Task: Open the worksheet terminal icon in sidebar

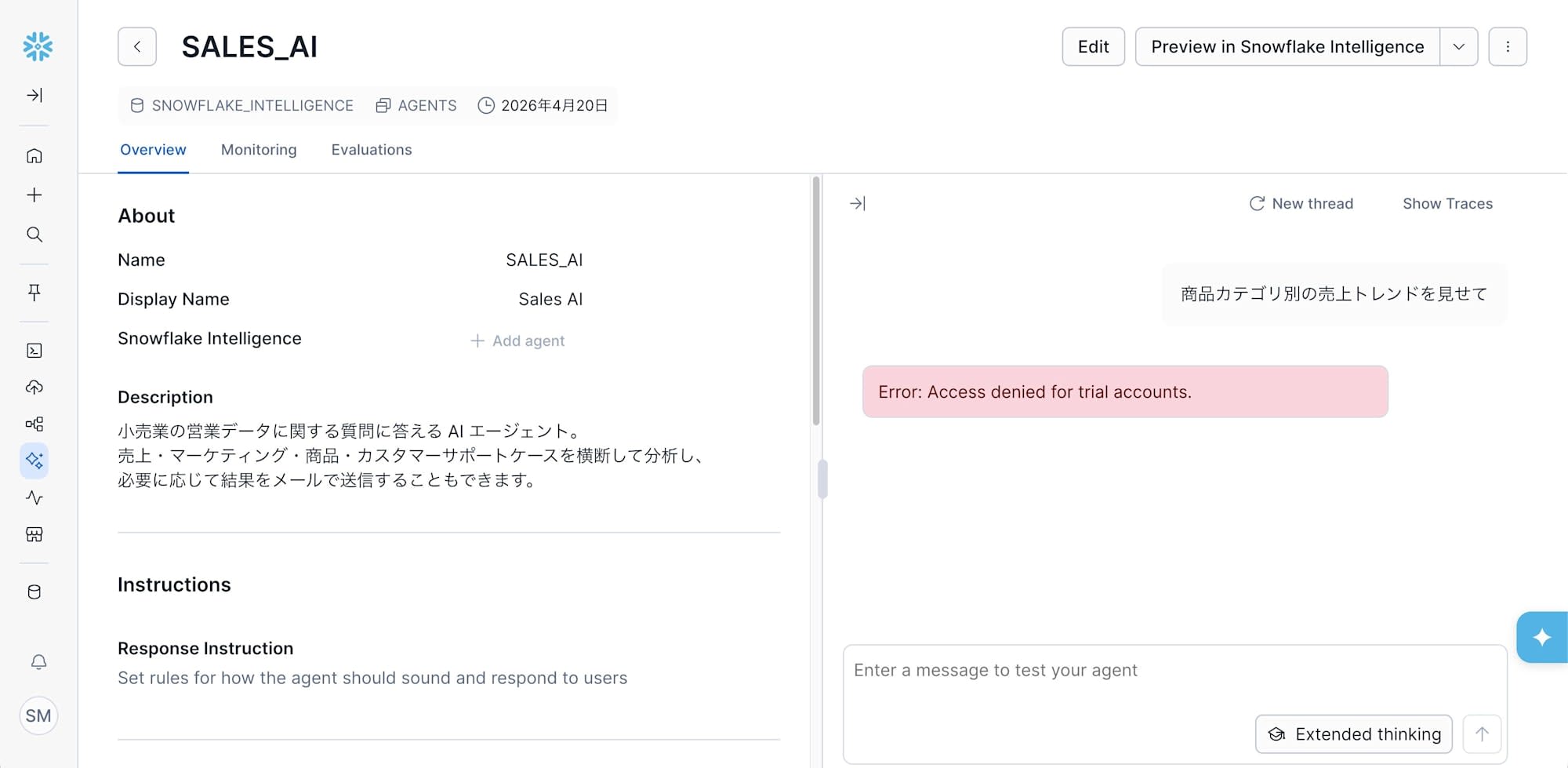Action: pyautogui.click(x=34, y=351)
